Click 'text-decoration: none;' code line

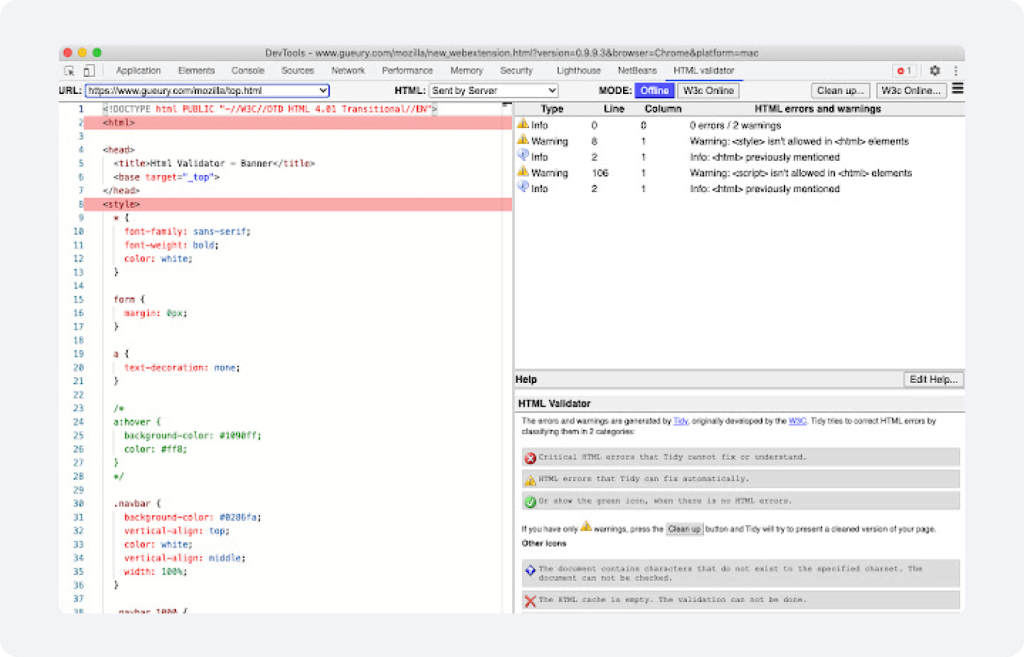(x=182, y=368)
